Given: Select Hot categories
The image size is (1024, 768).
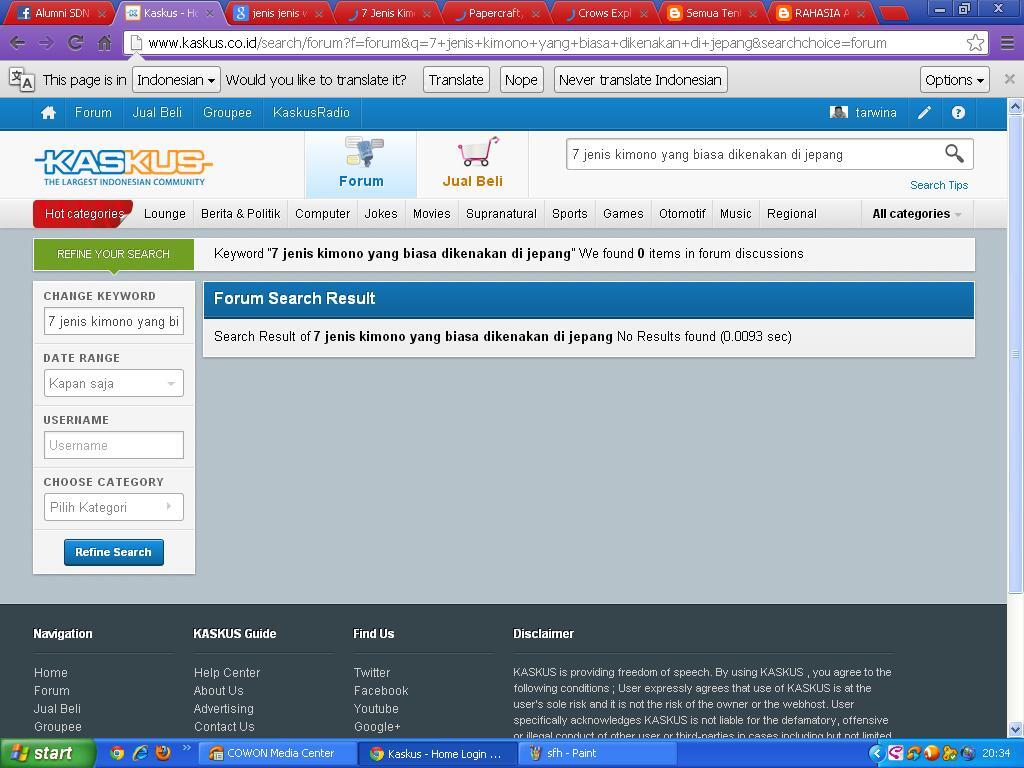Looking at the screenshot, I should click(83, 214).
